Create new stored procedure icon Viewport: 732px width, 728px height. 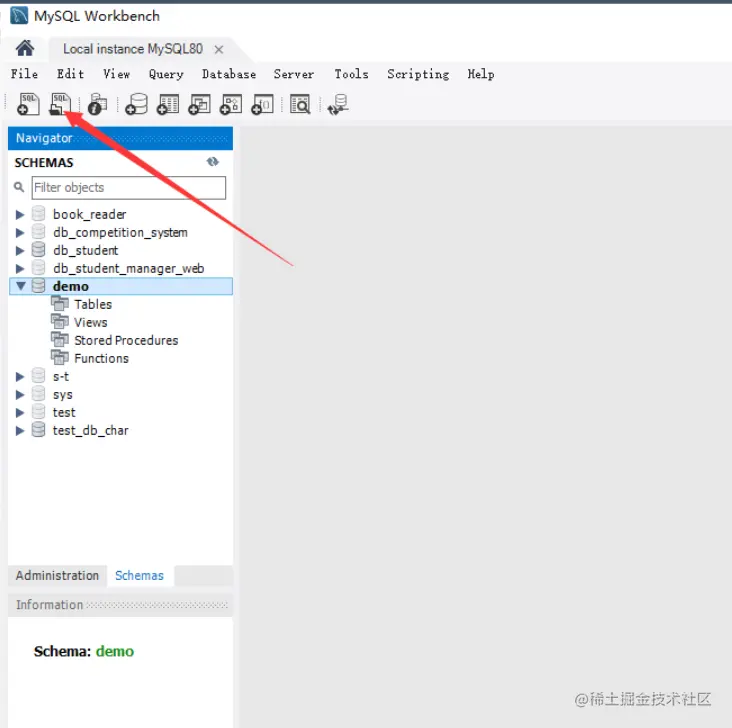[231, 104]
